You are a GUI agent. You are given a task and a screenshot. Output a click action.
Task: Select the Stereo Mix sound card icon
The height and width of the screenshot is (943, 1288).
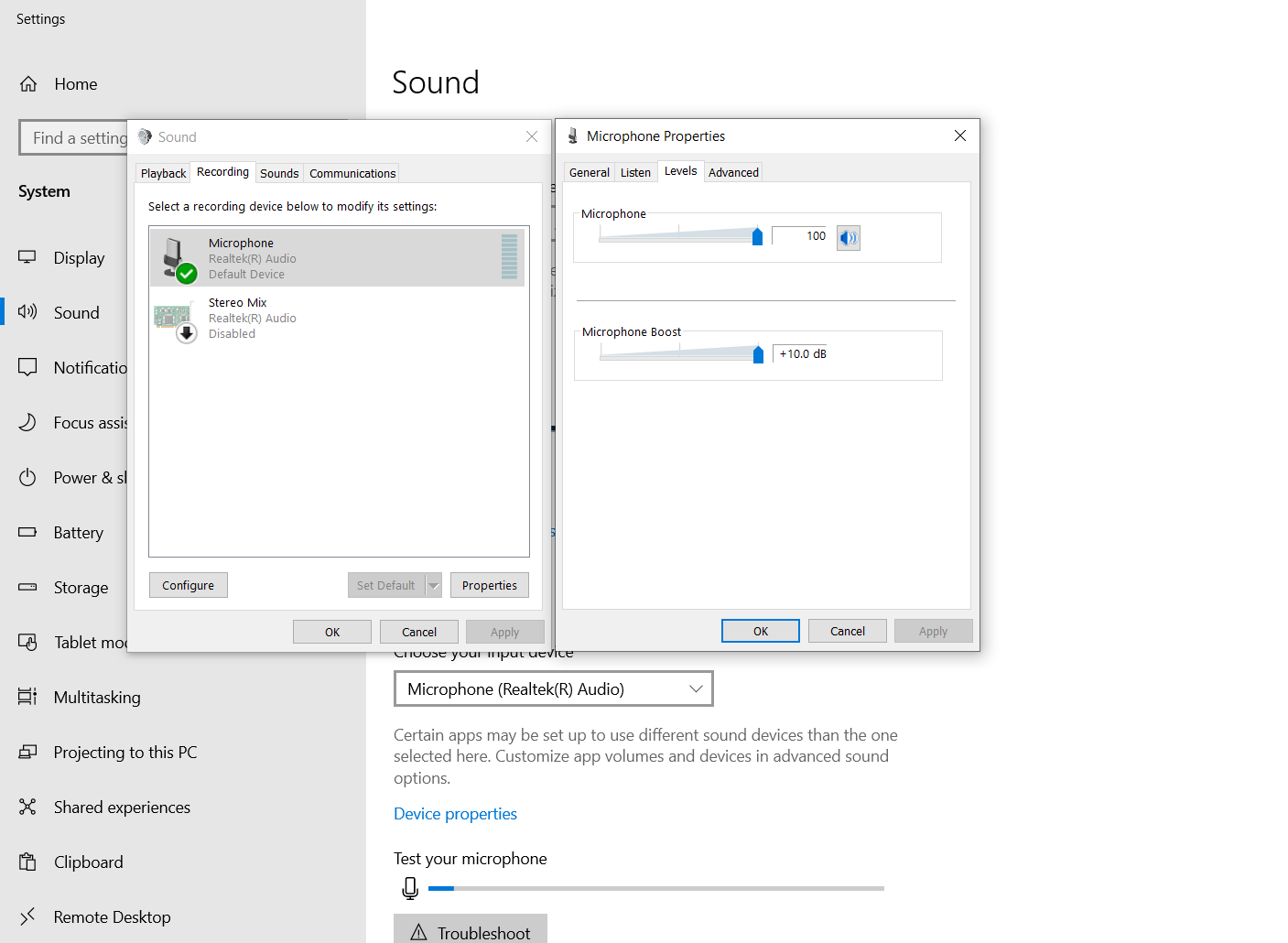(175, 320)
